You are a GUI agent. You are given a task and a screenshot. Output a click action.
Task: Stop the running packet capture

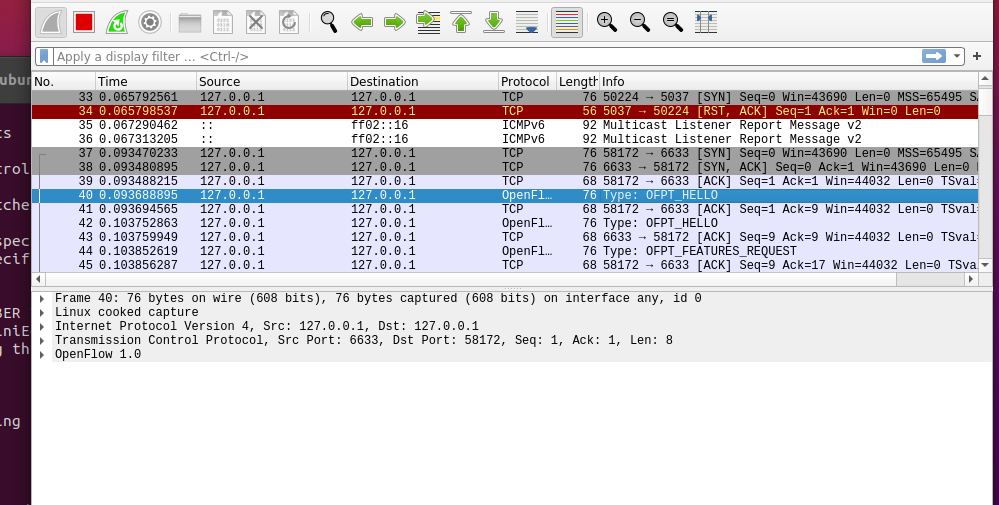[84, 22]
